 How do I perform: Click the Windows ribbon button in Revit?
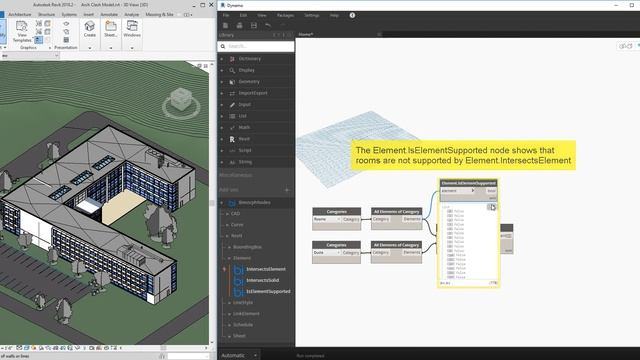tap(132, 29)
